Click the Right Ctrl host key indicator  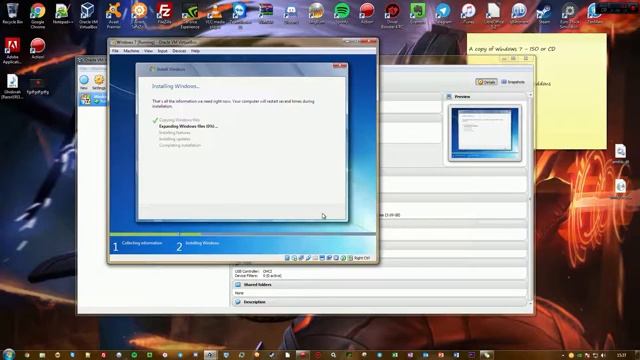tap(362, 258)
